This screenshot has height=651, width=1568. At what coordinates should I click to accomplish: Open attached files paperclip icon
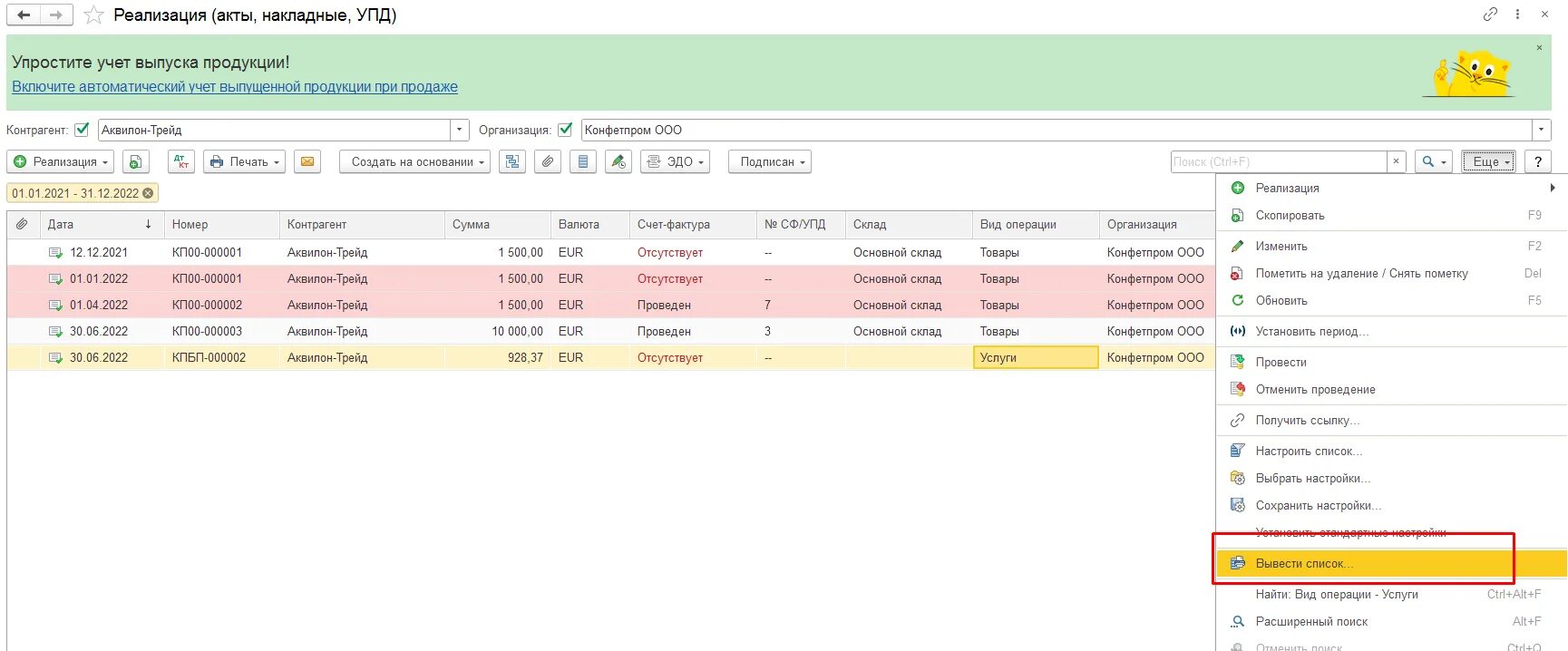tap(547, 161)
